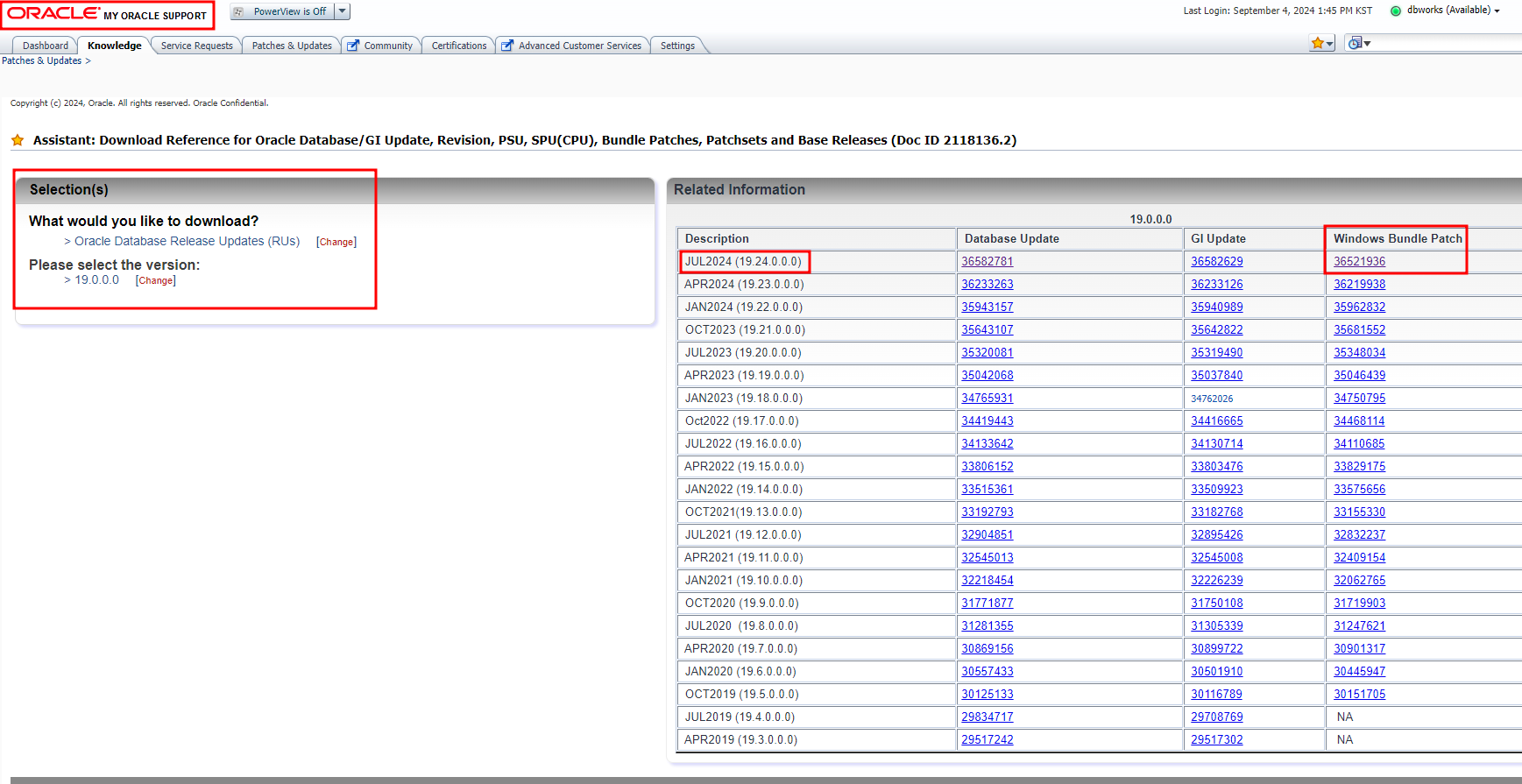Open the Certifications tab
1522x784 pixels.
pos(459,46)
